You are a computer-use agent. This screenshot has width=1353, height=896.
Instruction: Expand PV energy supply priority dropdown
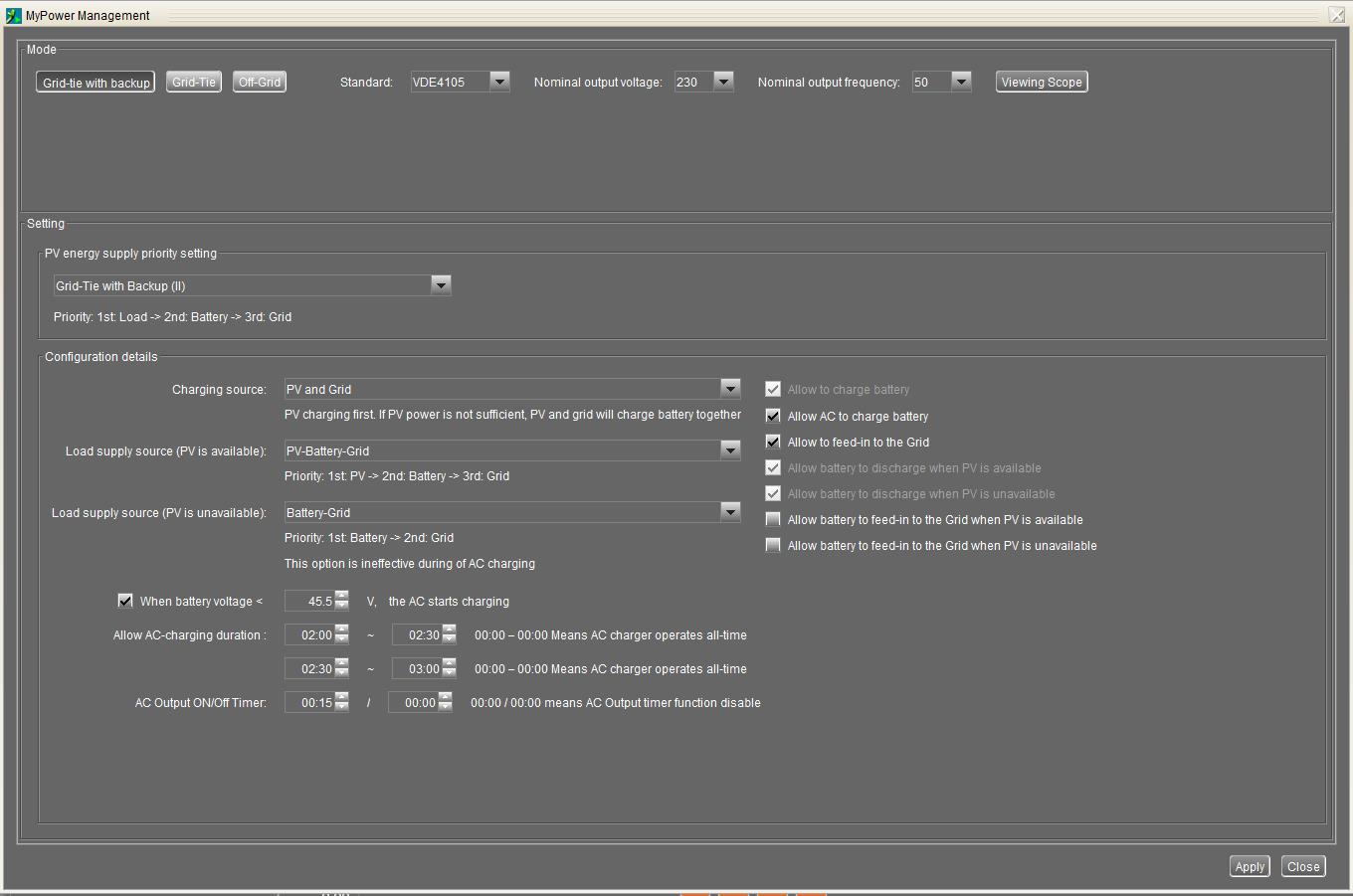(x=440, y=285)
